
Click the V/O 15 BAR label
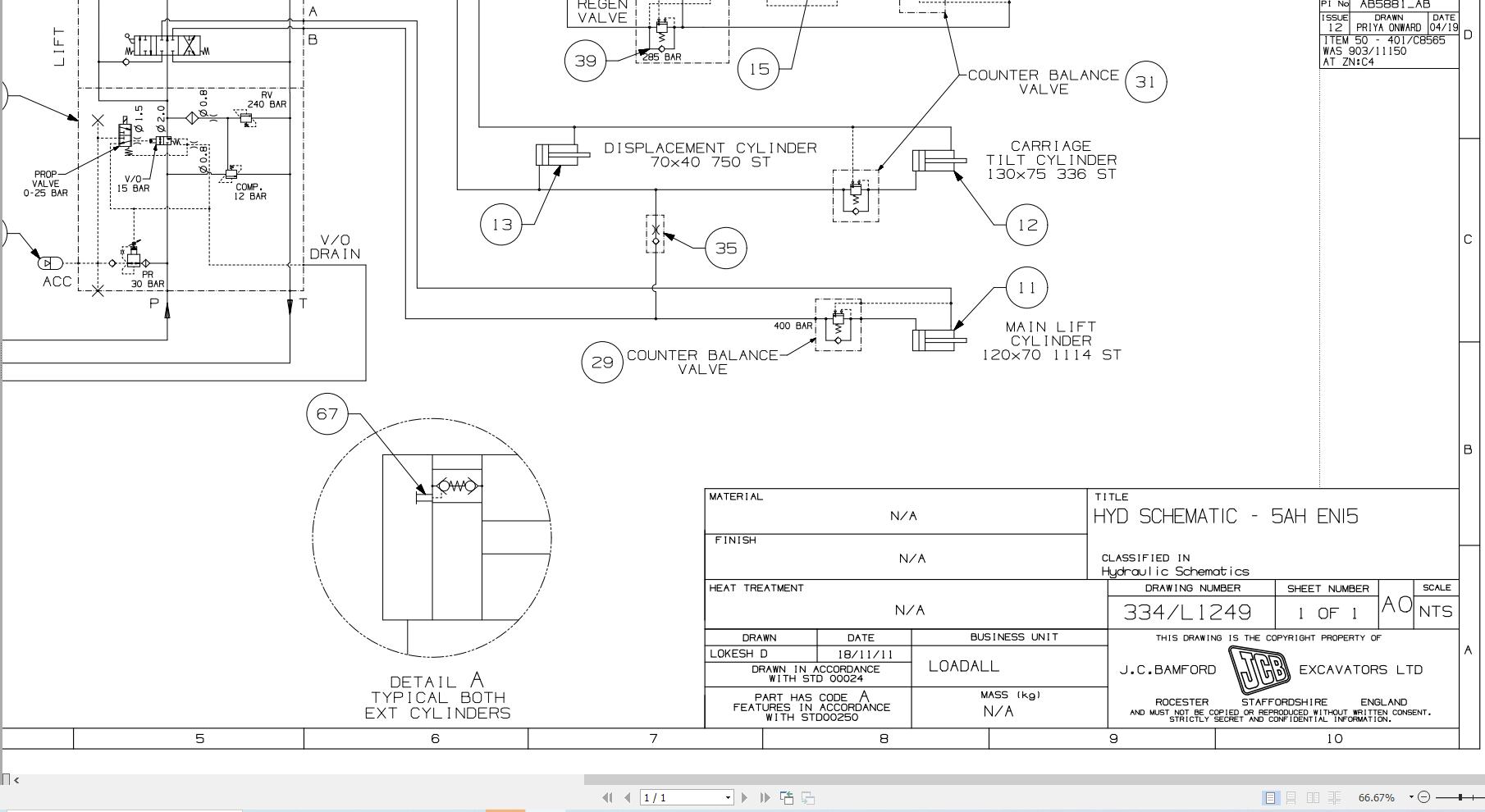click(x=133, y=183)
